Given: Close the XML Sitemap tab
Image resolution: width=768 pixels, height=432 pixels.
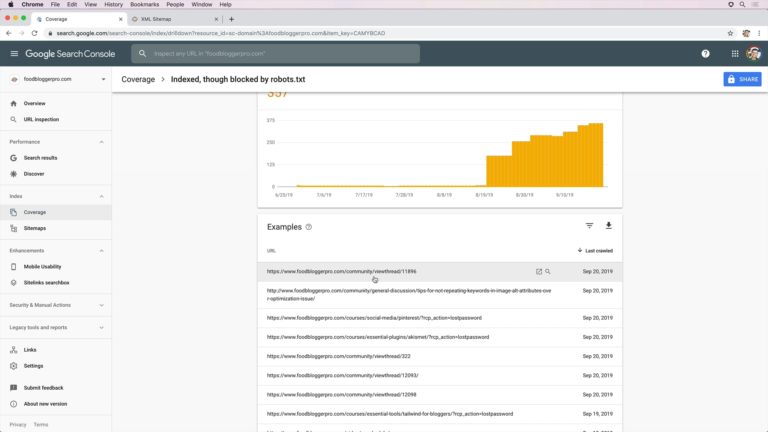Looking at the screenshot, I should point(216,19).
